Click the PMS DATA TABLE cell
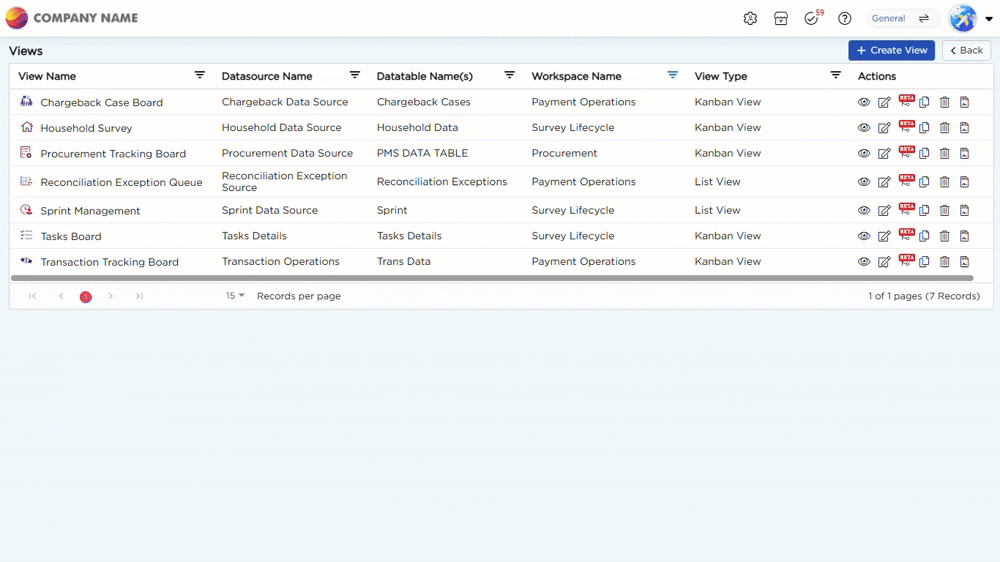1000x562 pixels. tap(422, 153)
